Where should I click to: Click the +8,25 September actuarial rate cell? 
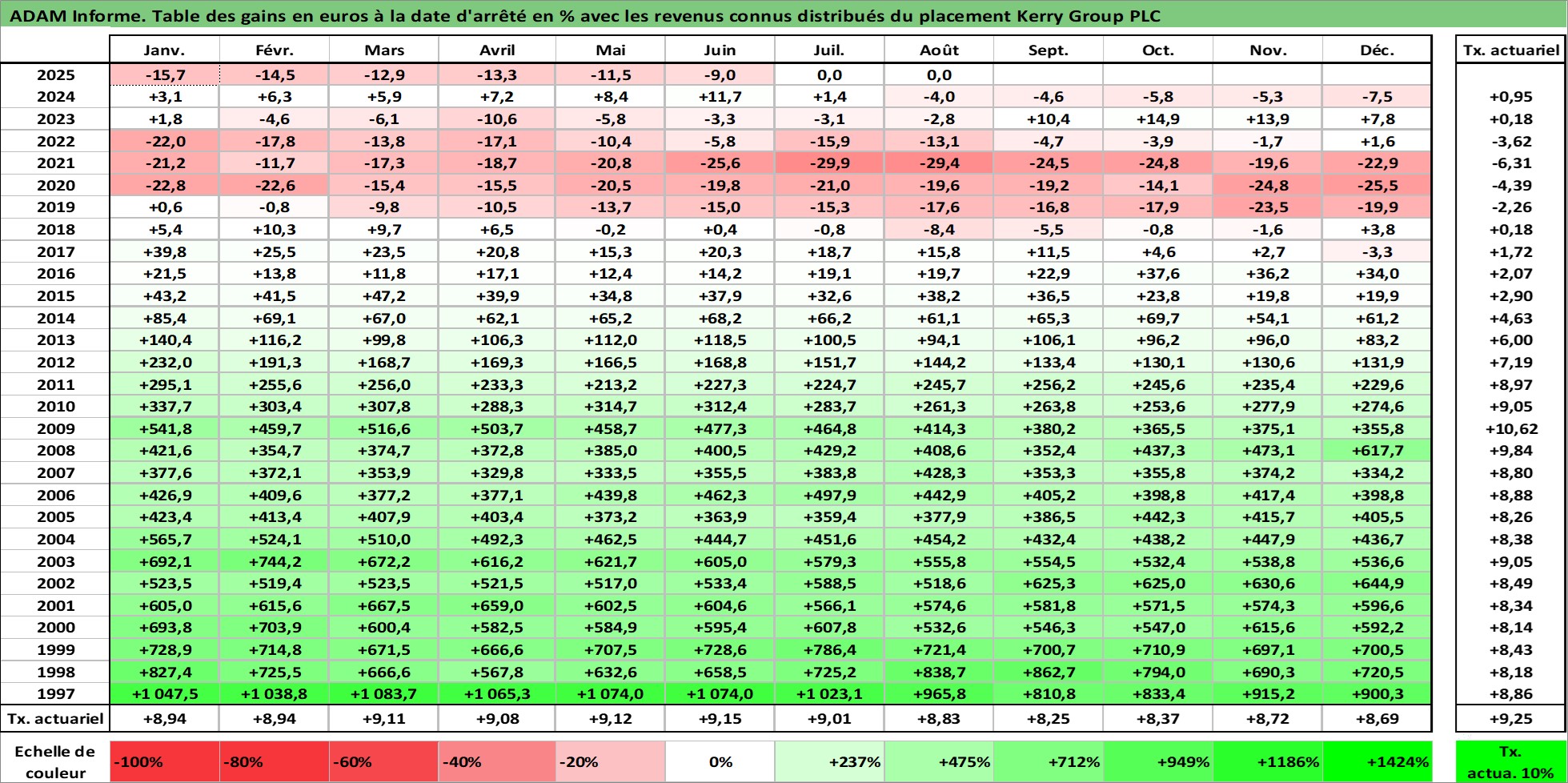(1049, 718)
